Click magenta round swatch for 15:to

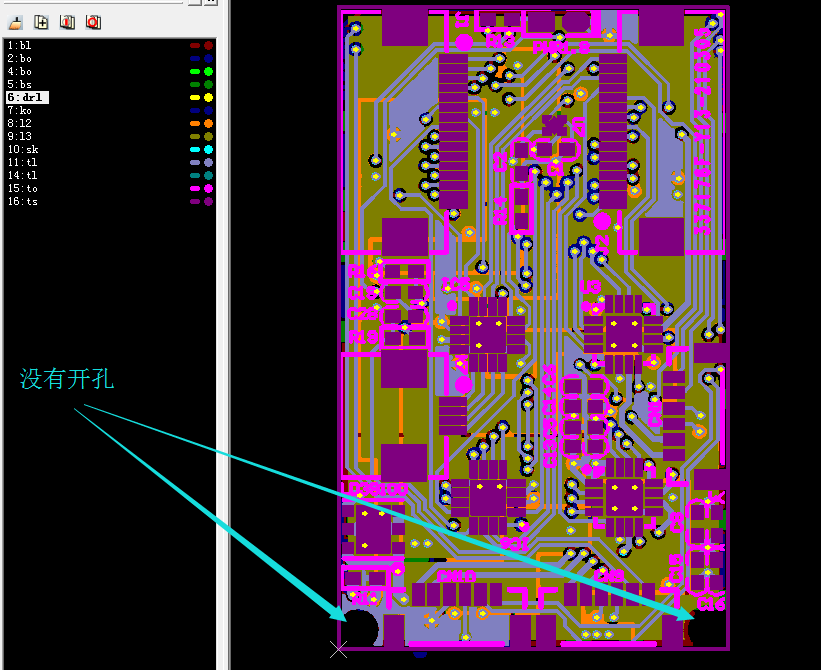208,188
